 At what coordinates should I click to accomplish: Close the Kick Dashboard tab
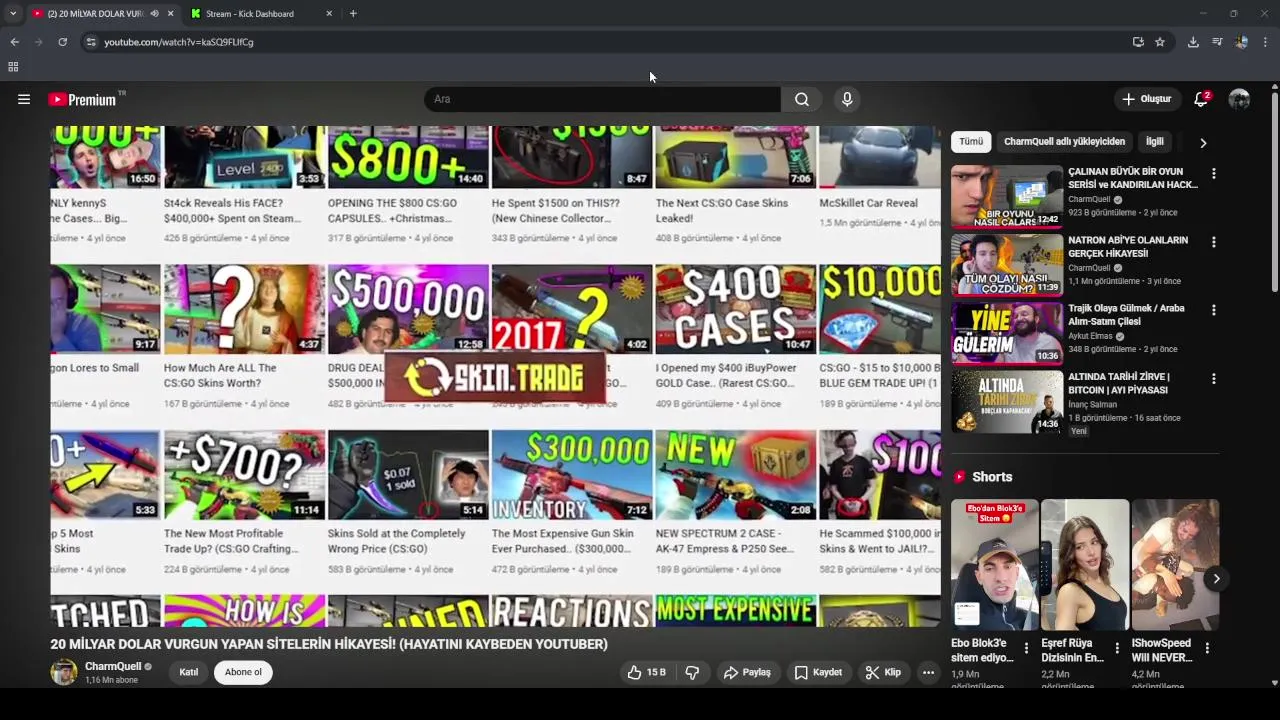pyautogui.click(x=329, y=14)
